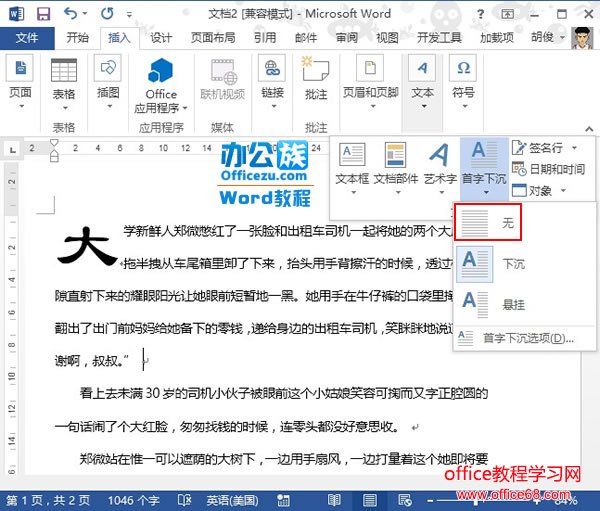This screenshot has width=600, height=511.
Task: Collapse the ribbon with the chevron
Action: (x=589, y=128)
